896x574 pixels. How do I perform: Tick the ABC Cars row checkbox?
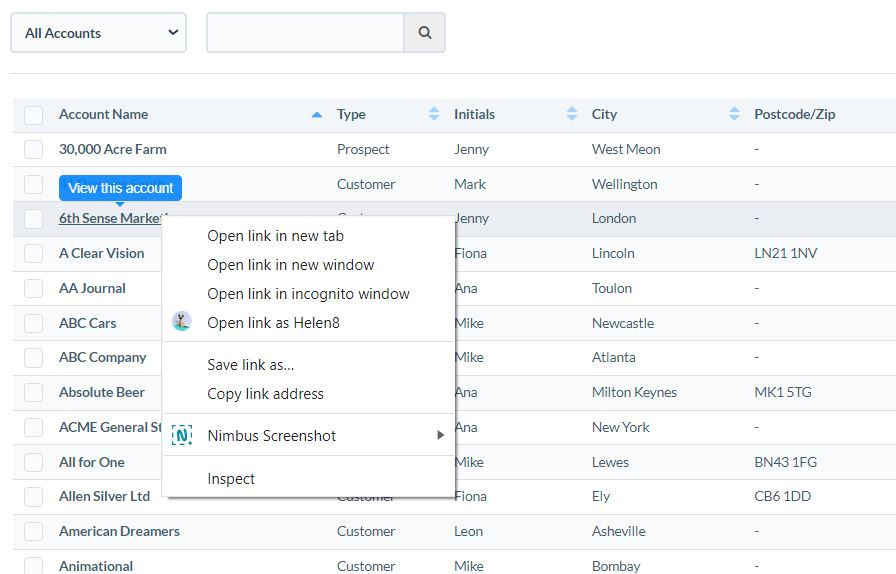pos(33,324)
